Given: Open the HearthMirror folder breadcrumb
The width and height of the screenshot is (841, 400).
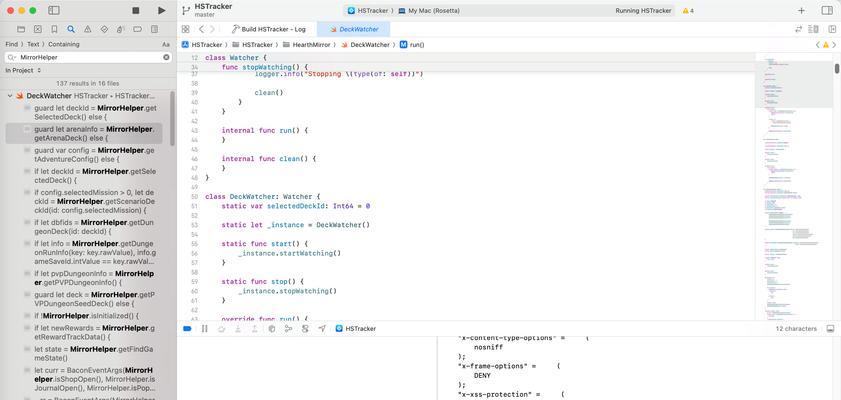Looking at the screenshot, I should 309,45.
